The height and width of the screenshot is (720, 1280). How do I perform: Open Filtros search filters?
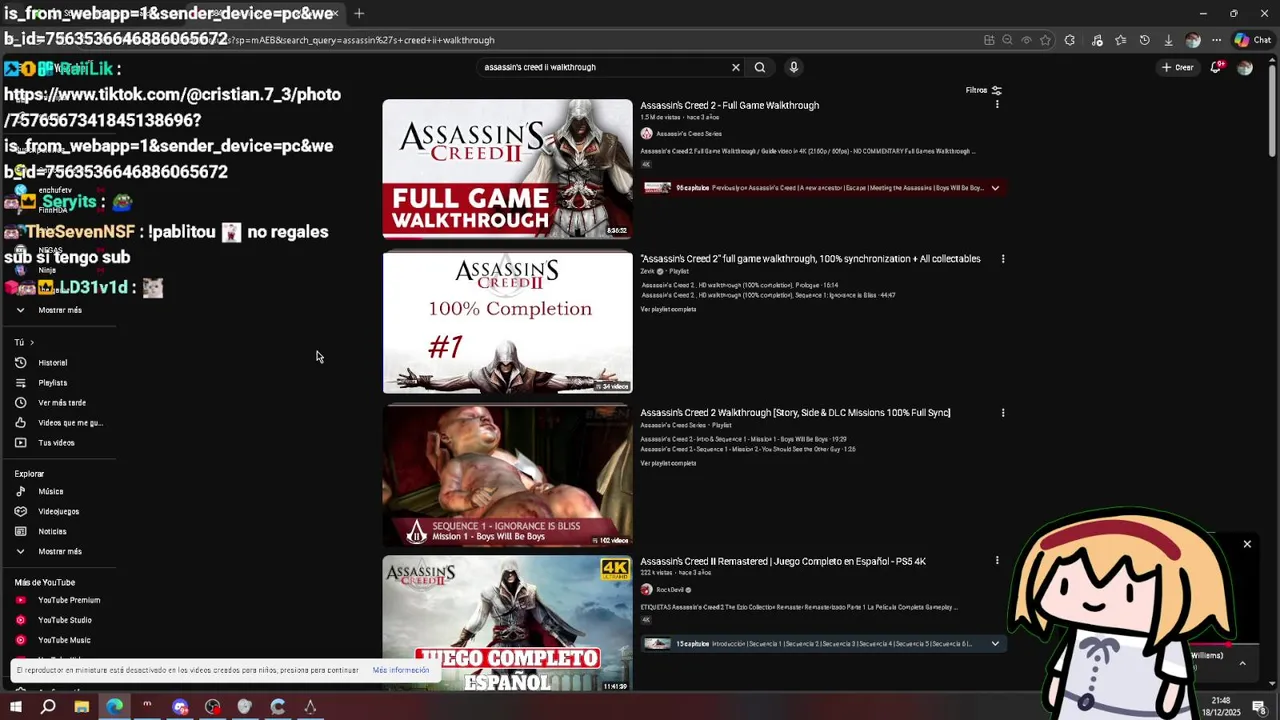984,90
